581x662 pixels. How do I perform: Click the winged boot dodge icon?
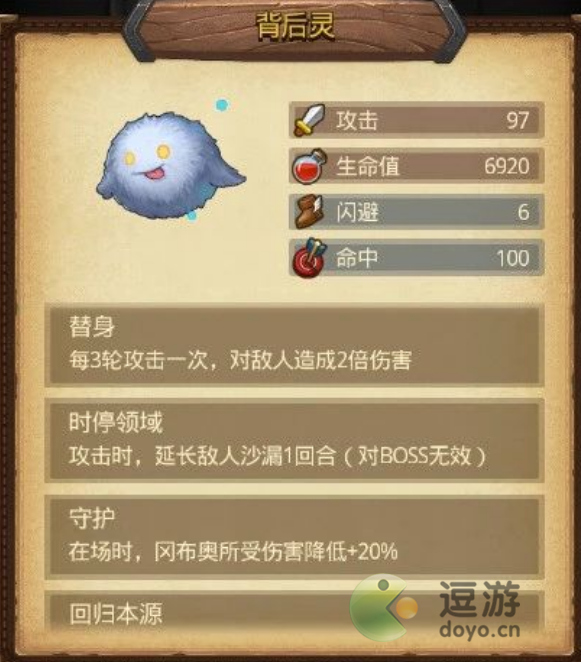309,212
